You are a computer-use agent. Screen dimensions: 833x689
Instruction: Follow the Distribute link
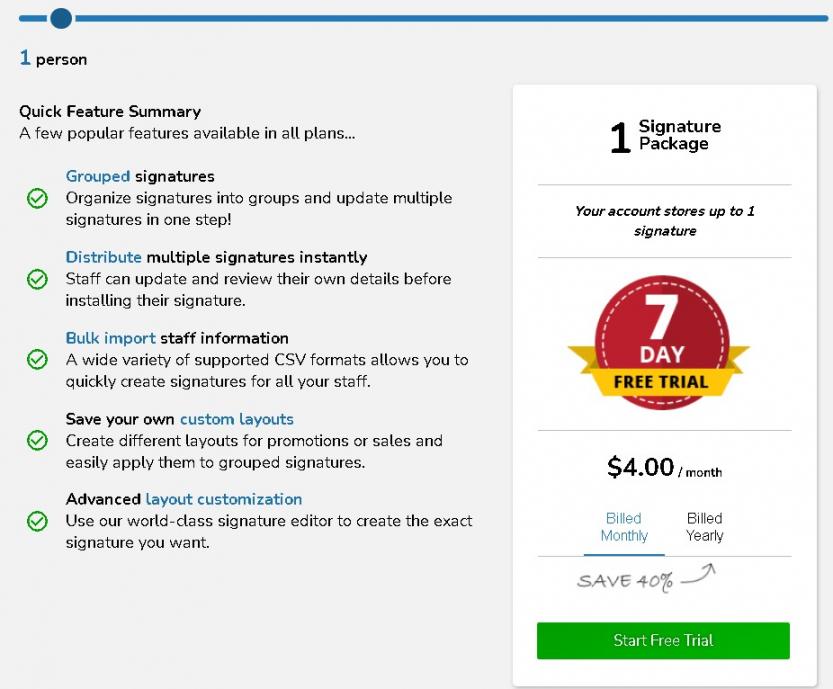pos(104,257)
